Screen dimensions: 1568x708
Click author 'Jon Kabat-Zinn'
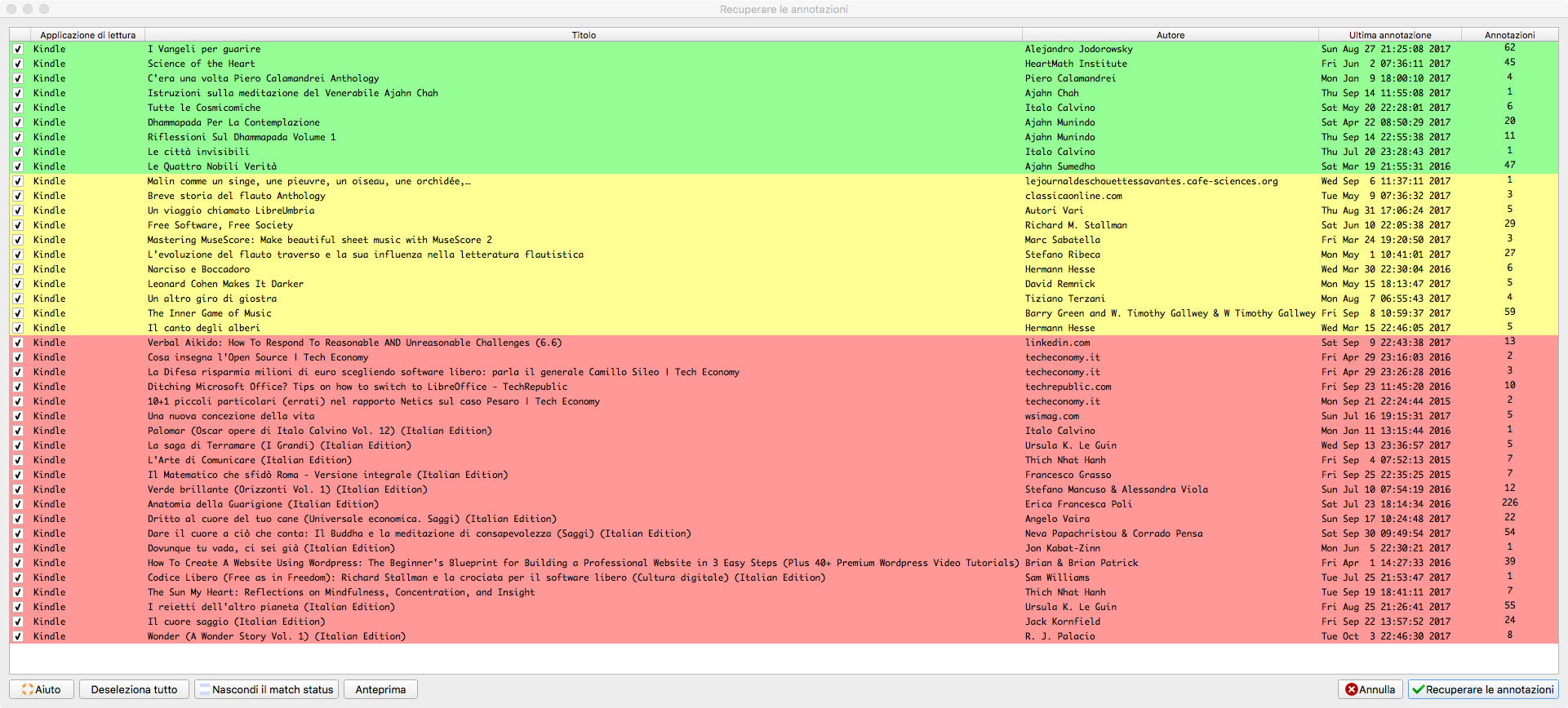point(1063,548)
